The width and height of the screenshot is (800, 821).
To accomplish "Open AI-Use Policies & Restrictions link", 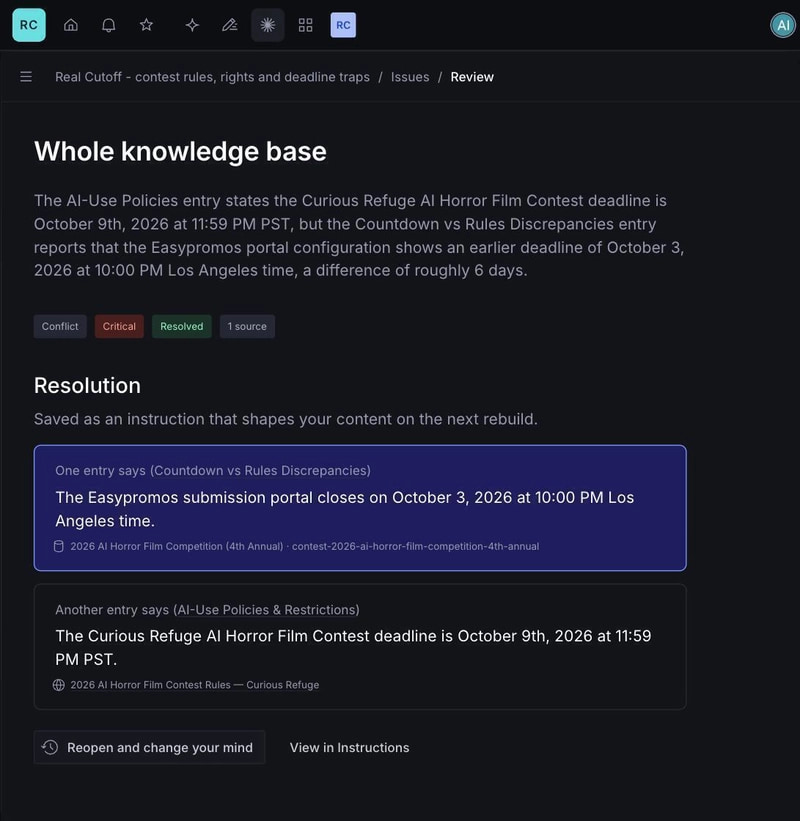I will [x=268, y=609].
